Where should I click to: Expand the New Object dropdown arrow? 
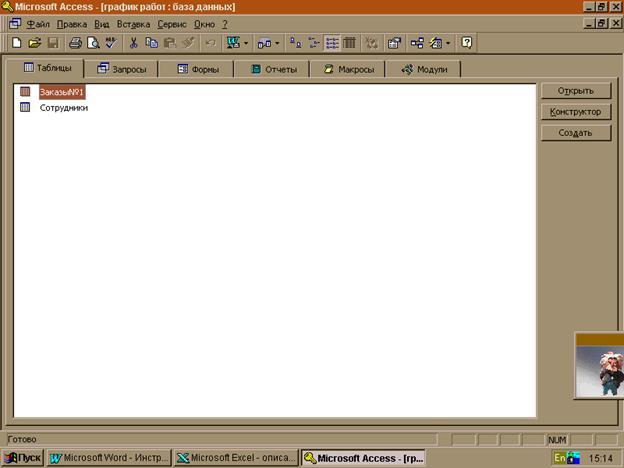coord(448,43)
